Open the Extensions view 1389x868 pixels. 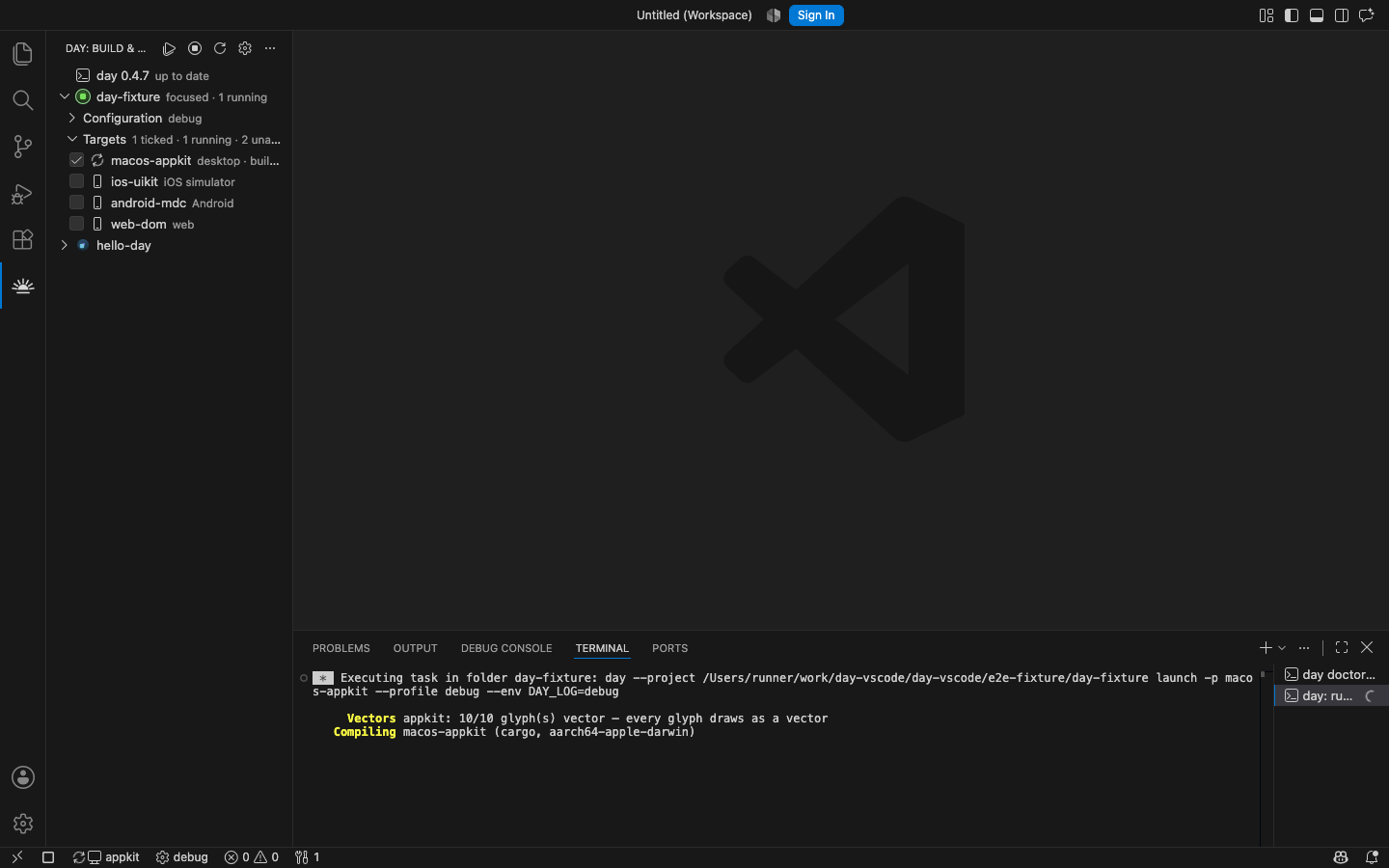[23, 239]
